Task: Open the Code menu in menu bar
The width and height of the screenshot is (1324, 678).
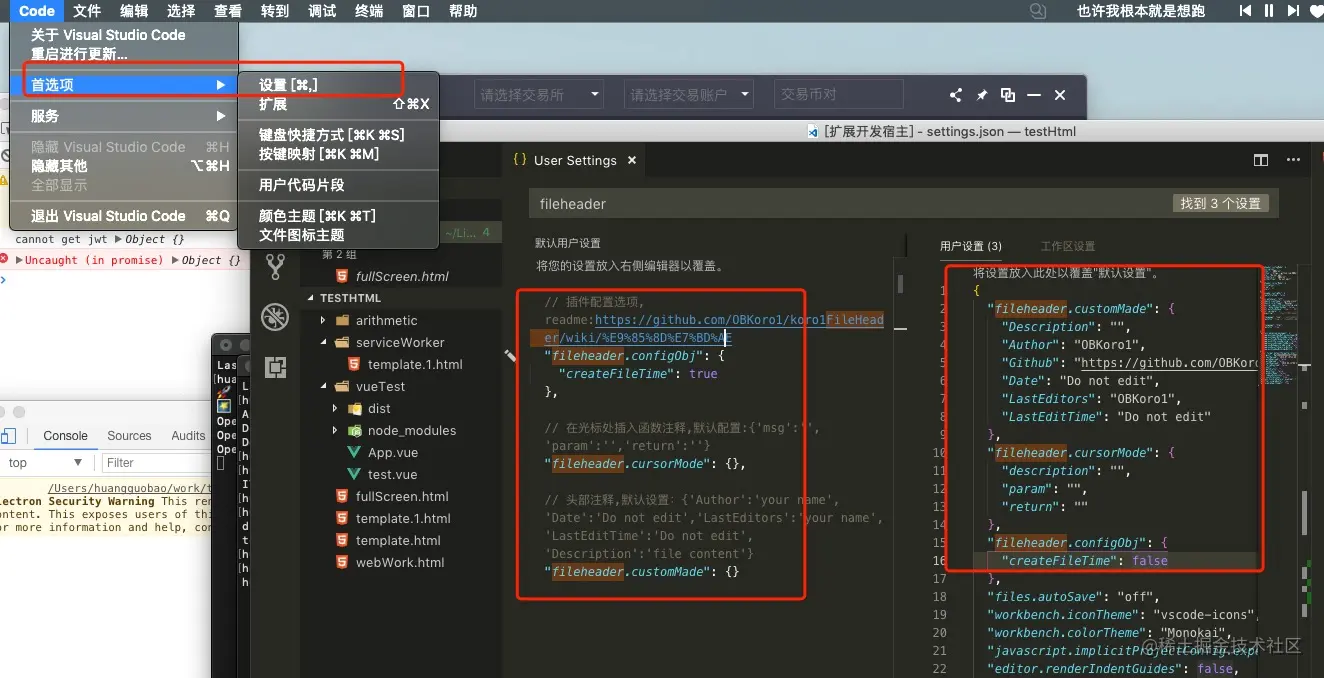Action: point(37,11)
